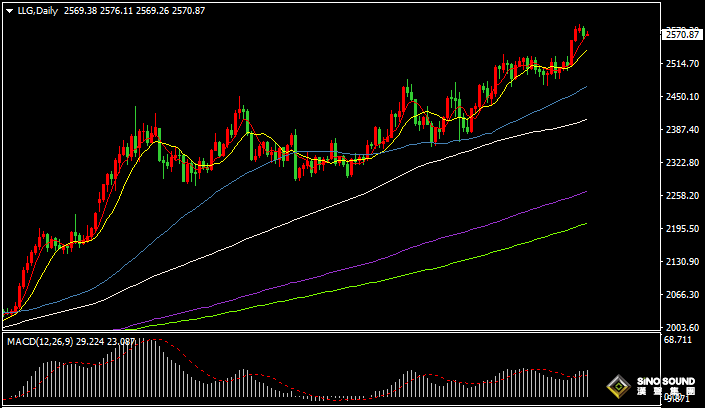Click the 2066.30 price axis label
This screenshot has width=705, height=408.
tap(680, 295)
